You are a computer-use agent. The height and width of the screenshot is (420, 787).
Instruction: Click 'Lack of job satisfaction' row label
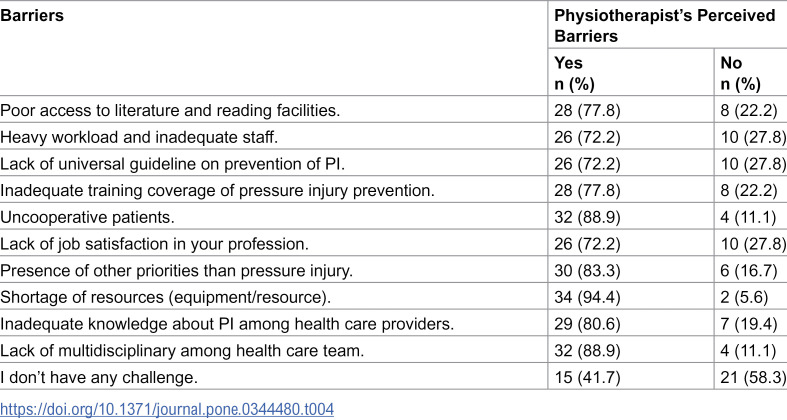coord(155,244)
